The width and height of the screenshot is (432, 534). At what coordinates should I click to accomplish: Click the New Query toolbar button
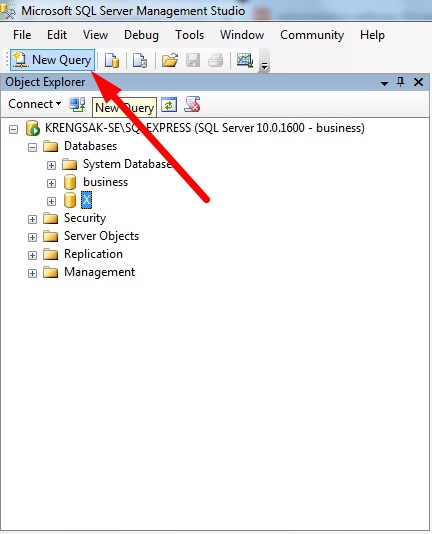tap(52, 60)
